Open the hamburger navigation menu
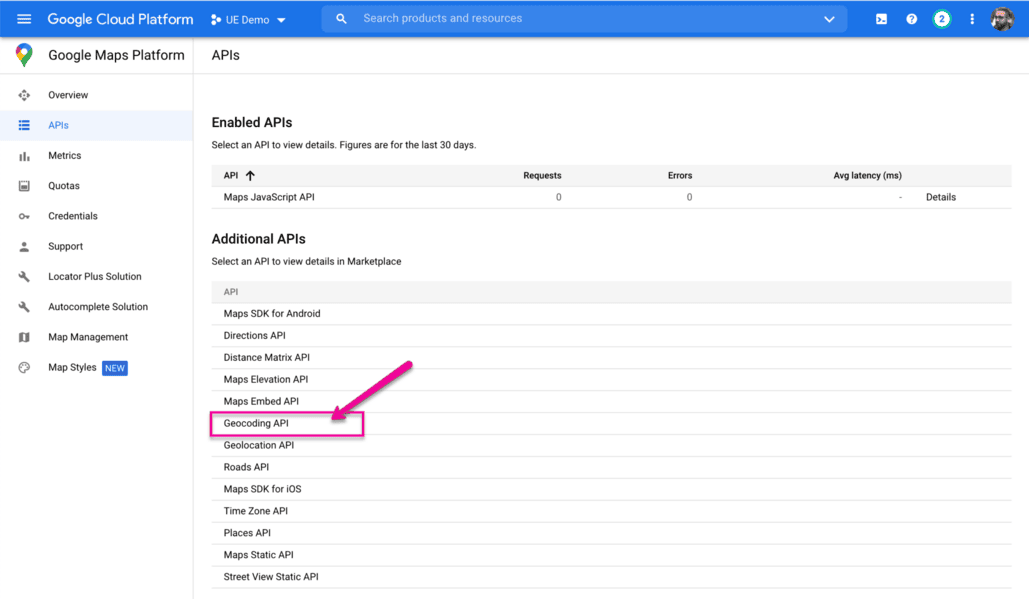Viewport: 1029px width, 599px height. (24, 19)
